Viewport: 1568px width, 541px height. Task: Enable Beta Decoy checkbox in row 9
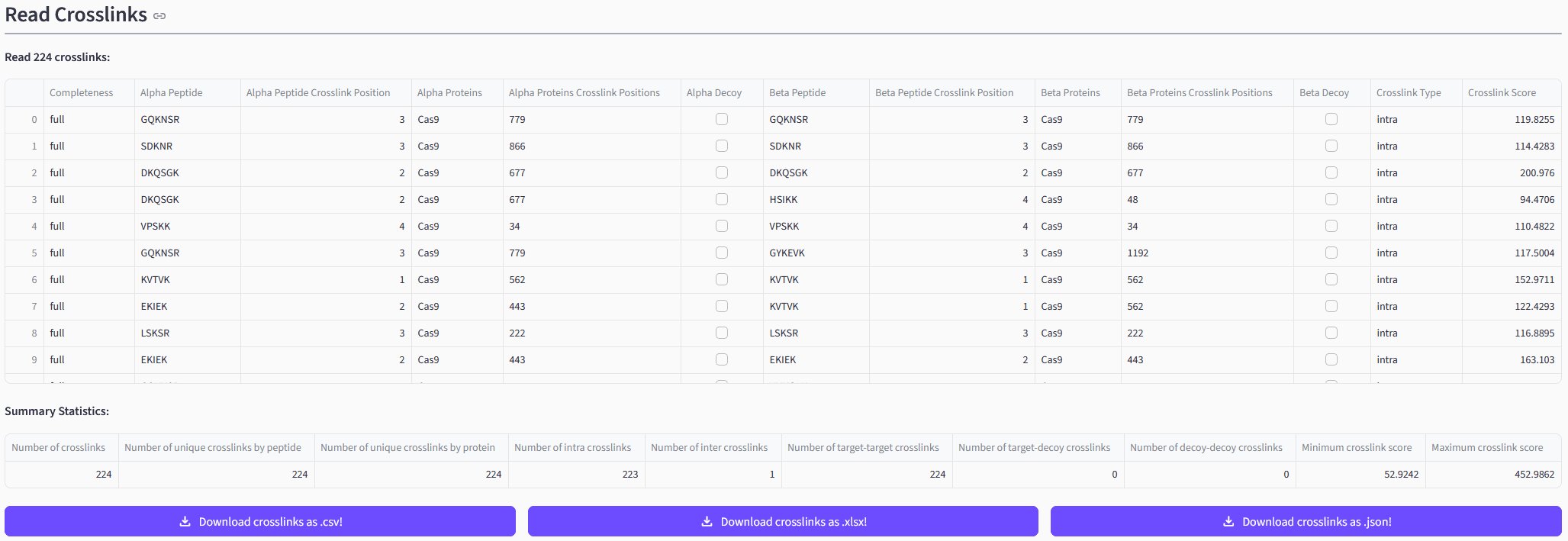[x=1331, y=359]
